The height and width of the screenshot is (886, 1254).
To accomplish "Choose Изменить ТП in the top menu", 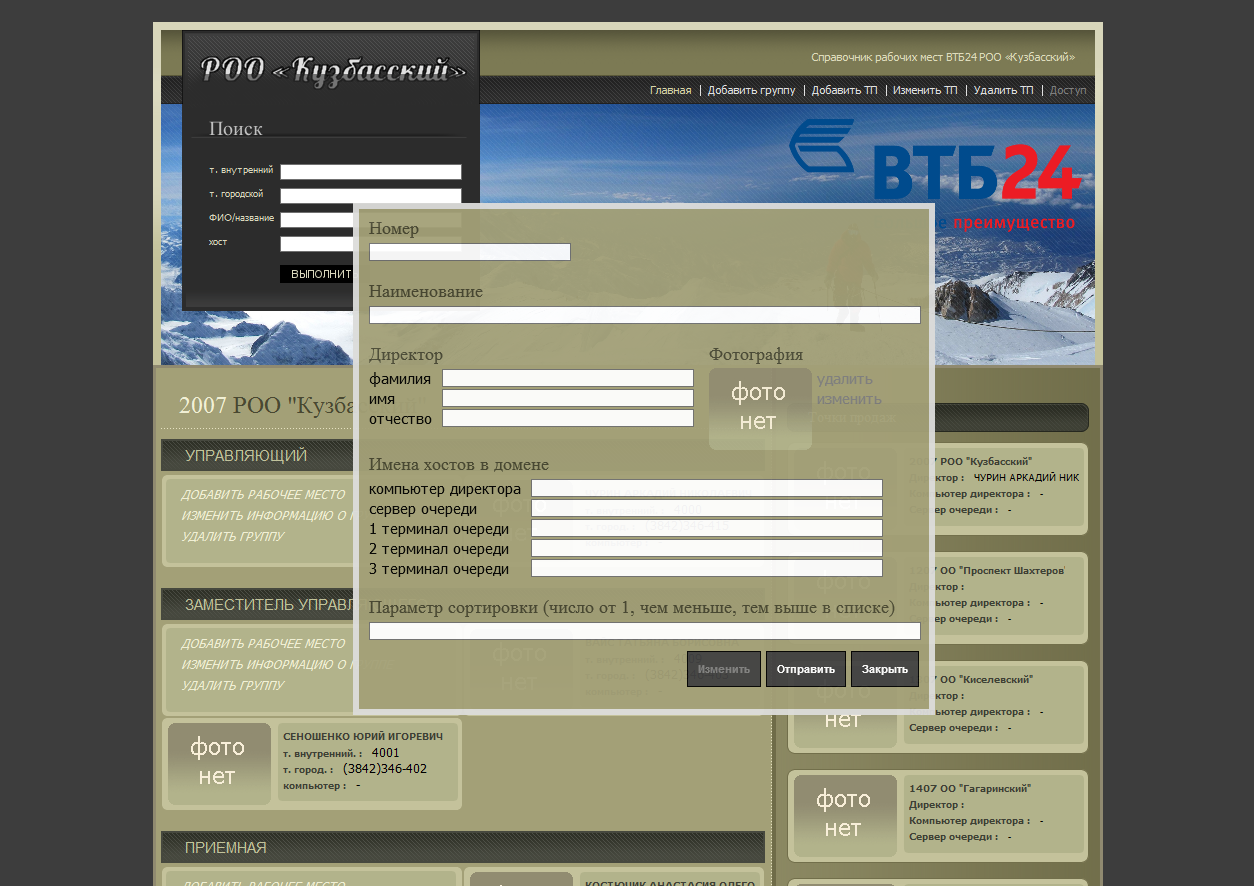I will tap(925, 90).
